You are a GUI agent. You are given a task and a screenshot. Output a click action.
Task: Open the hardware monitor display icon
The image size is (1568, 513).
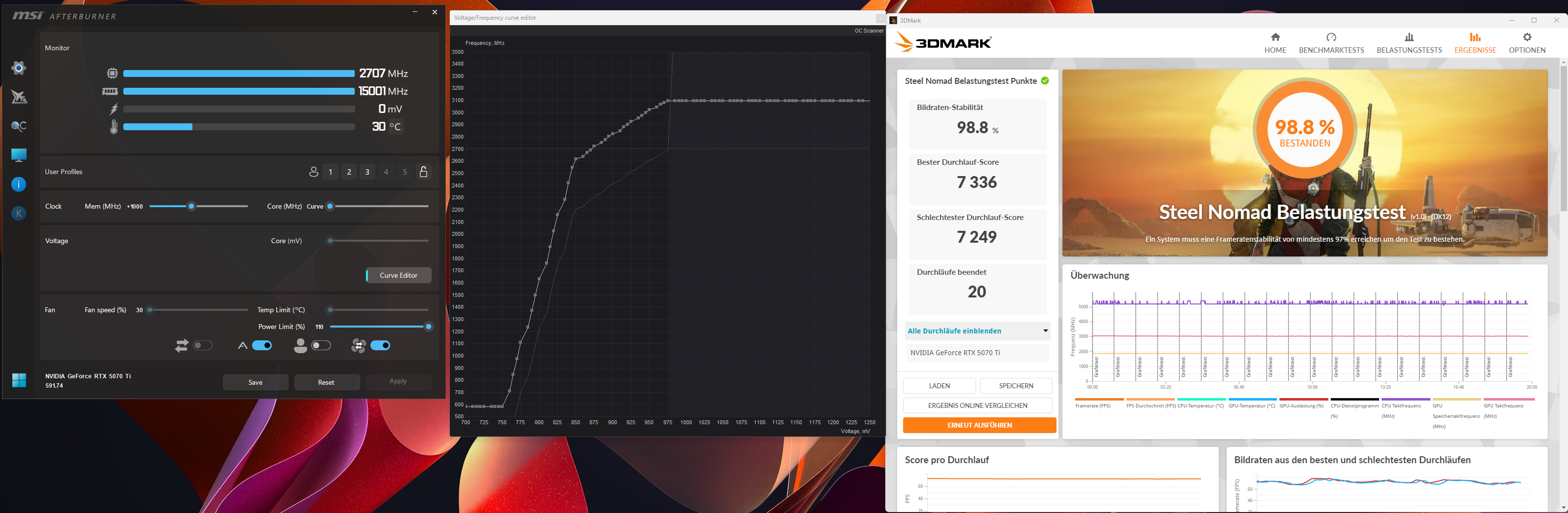[x=19, y=155]
